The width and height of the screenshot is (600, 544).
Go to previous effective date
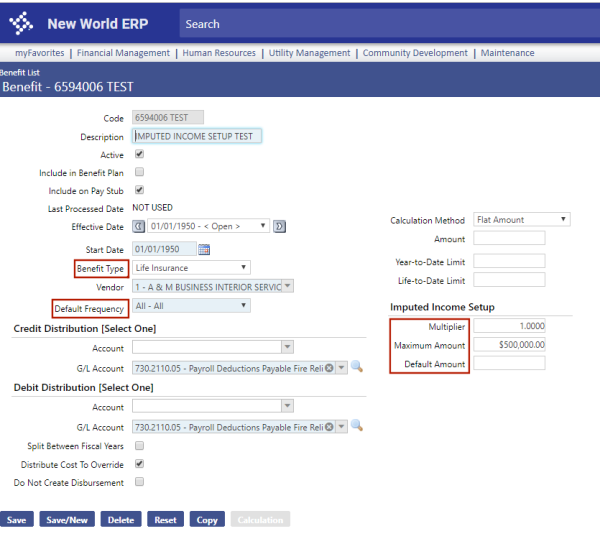point(139,227)
